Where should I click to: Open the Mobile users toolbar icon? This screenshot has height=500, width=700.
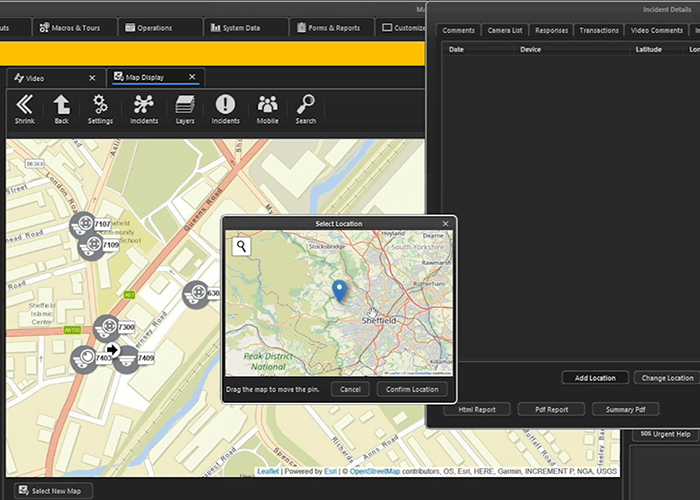[x=267, y=109]
